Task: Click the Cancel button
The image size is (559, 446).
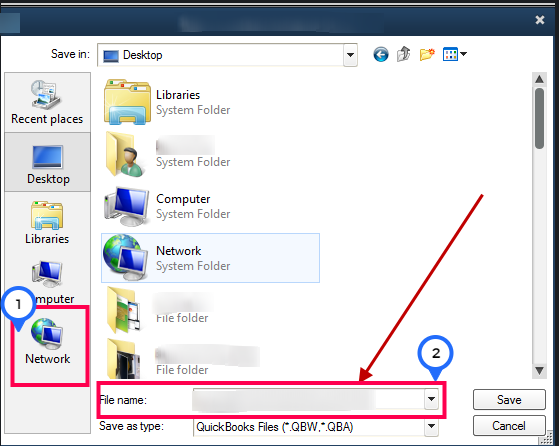Action: (509, 426)
